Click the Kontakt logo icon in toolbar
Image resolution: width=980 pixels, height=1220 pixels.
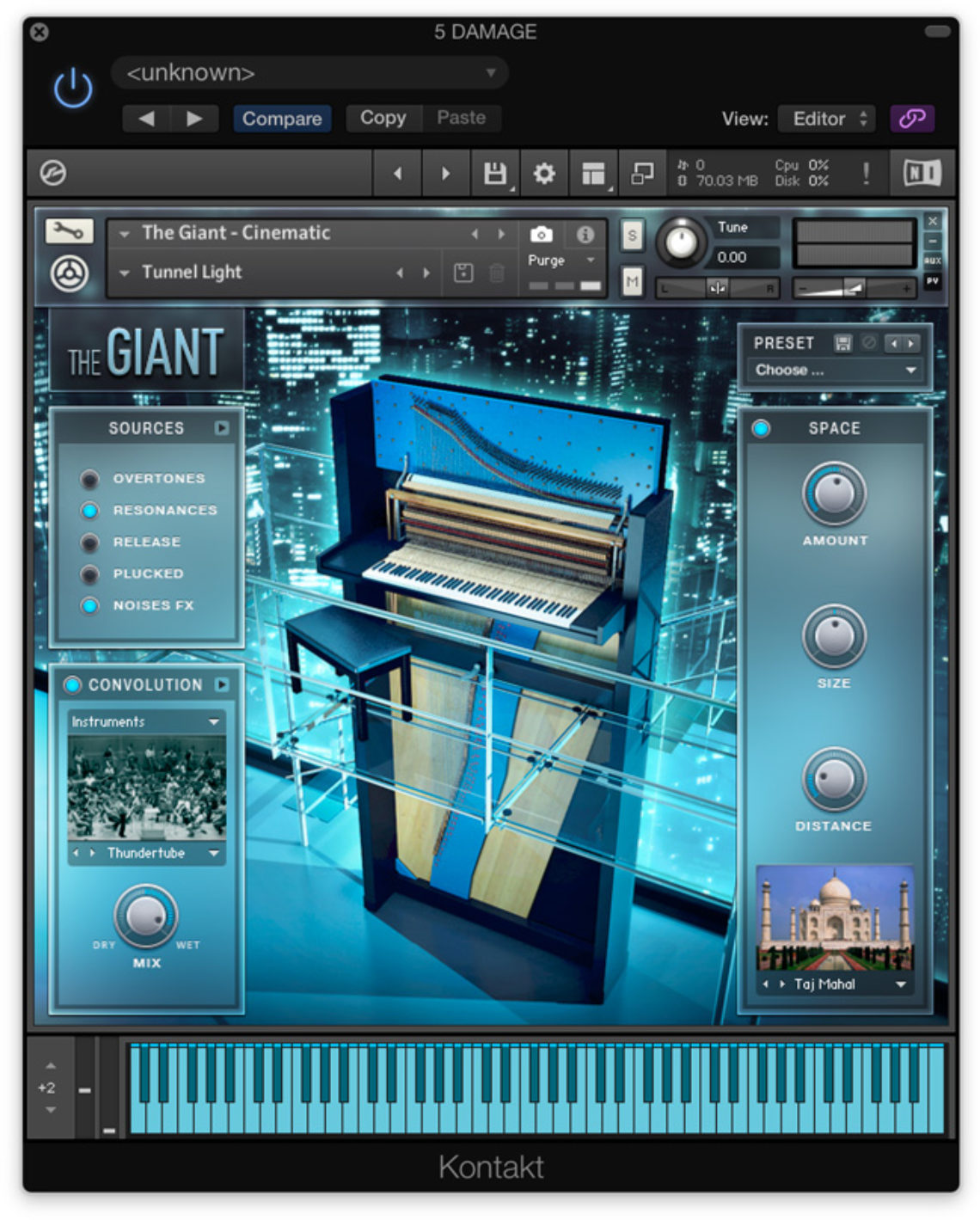tap(53, 174)
